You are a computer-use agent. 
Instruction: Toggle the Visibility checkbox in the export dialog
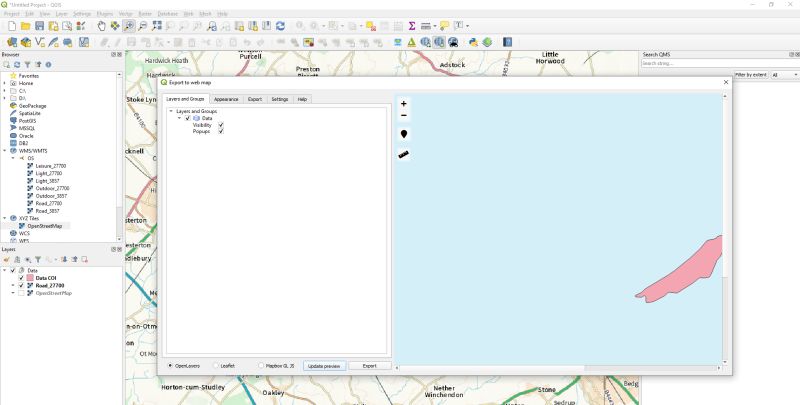point(221,125)
